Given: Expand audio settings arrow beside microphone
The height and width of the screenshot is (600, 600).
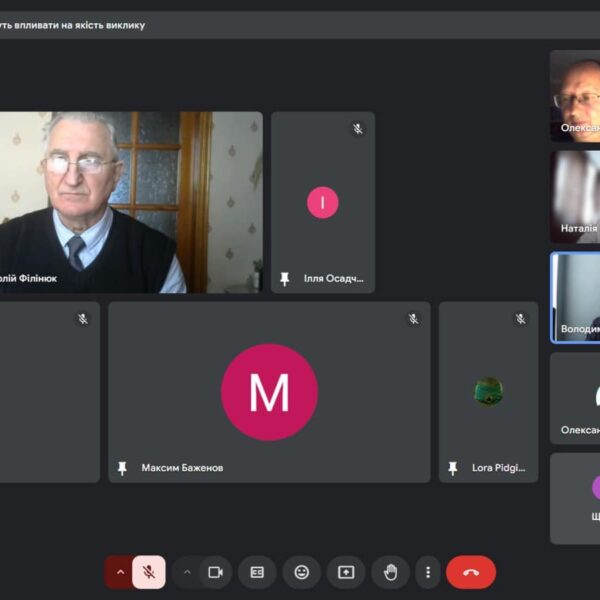Looking at the screenshot, I should coord(119,572).
